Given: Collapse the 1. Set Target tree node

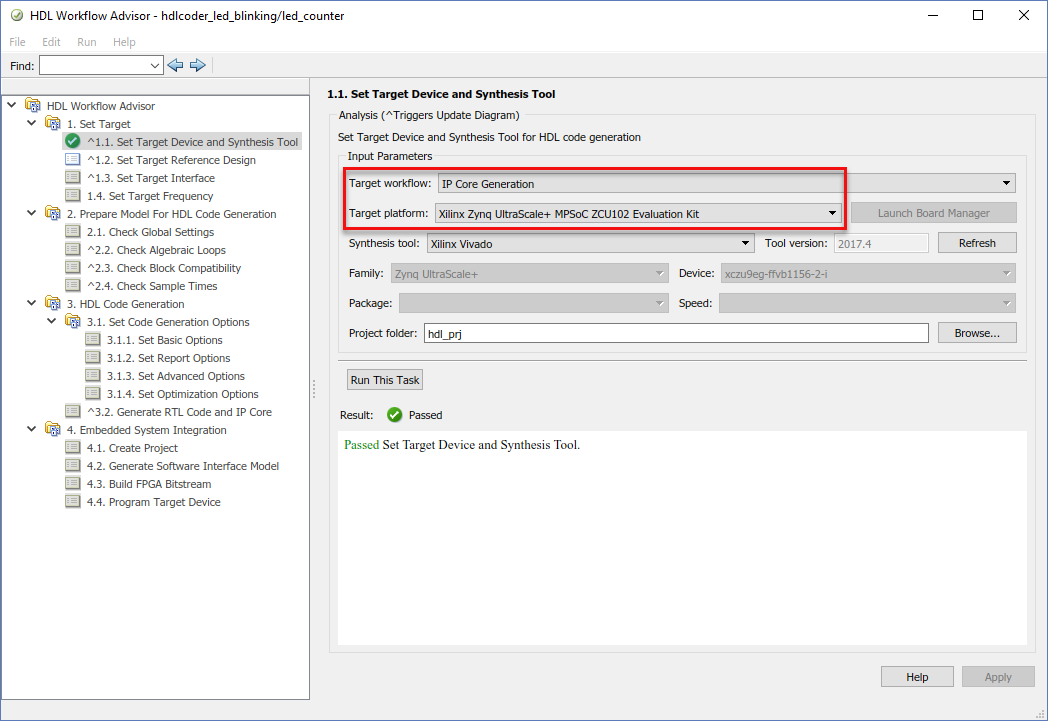Looking at the screenshot, I should point(31,123).
